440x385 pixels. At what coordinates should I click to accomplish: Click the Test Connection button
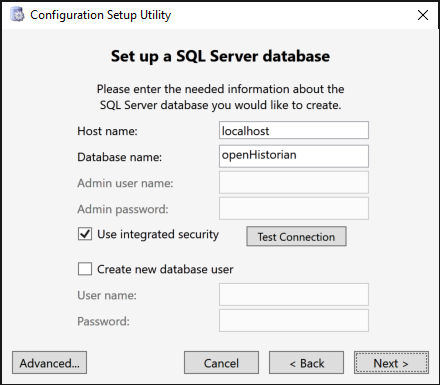pyautogui.click(x=296, y=237)
